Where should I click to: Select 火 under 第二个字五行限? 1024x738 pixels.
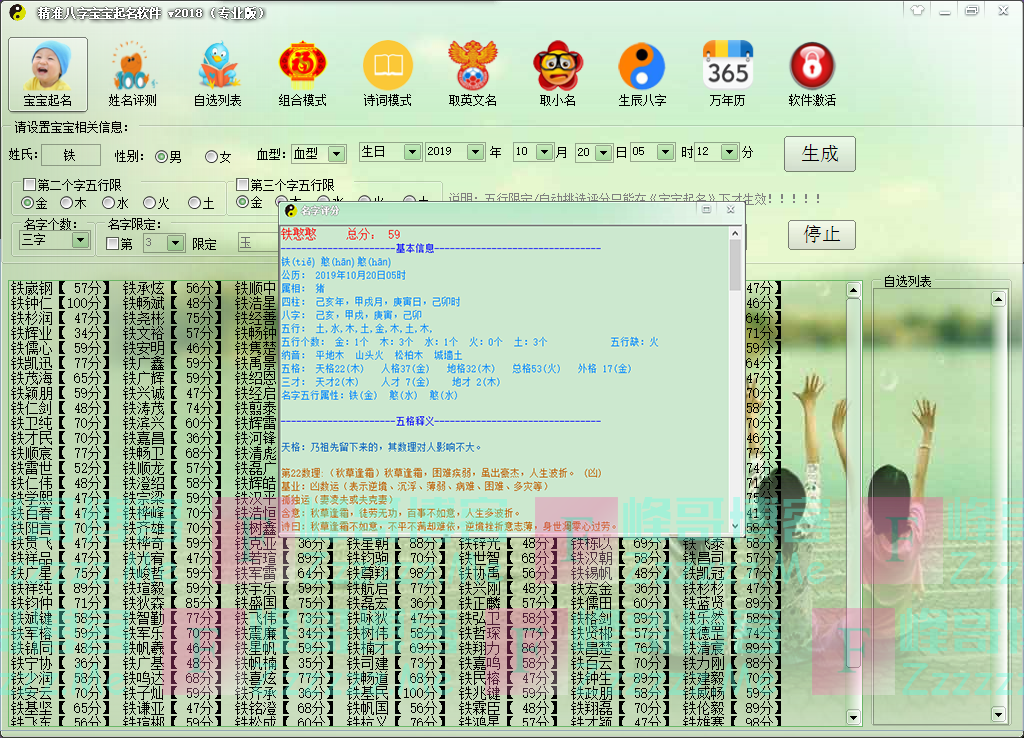click(149, 202)
